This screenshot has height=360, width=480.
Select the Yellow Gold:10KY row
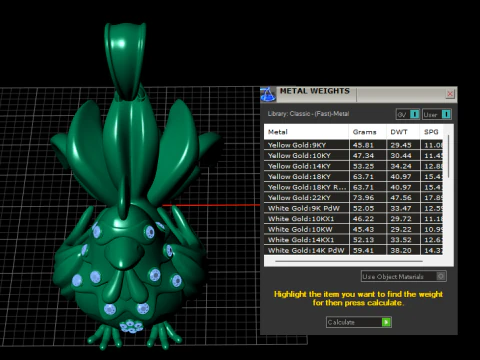tap(354, 156)
